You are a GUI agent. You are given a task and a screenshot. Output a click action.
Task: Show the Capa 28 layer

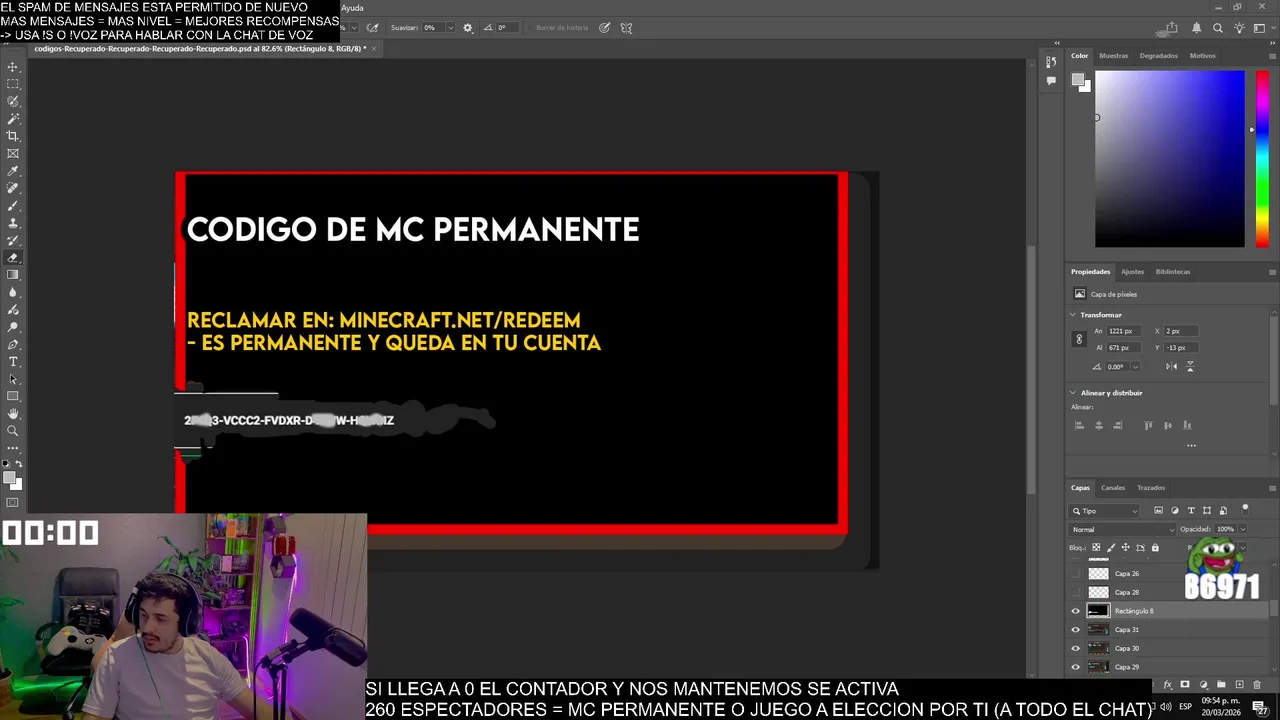pyautogui.click(x=1076, y=592)
